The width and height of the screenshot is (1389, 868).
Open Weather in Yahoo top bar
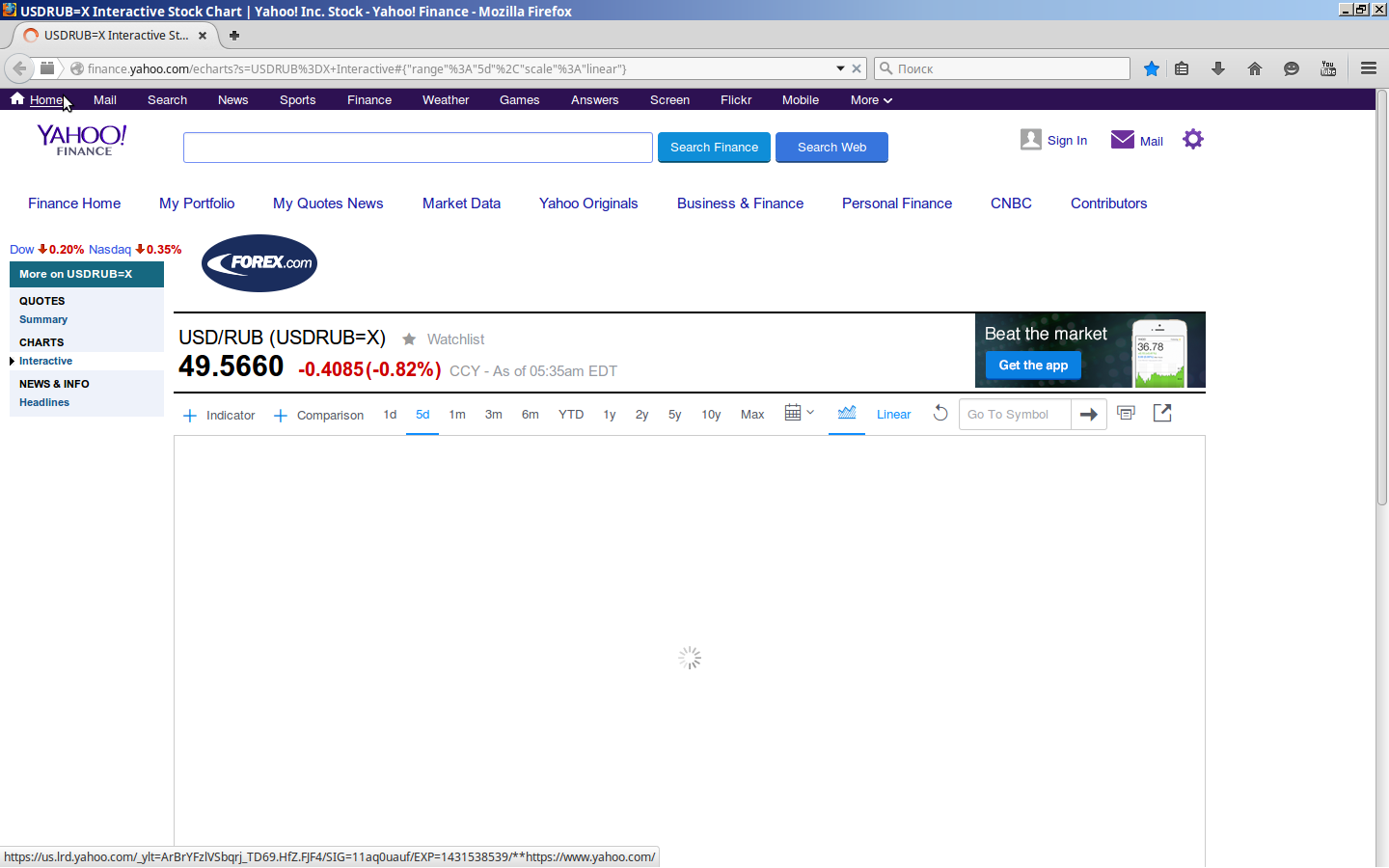coord(446,100)
